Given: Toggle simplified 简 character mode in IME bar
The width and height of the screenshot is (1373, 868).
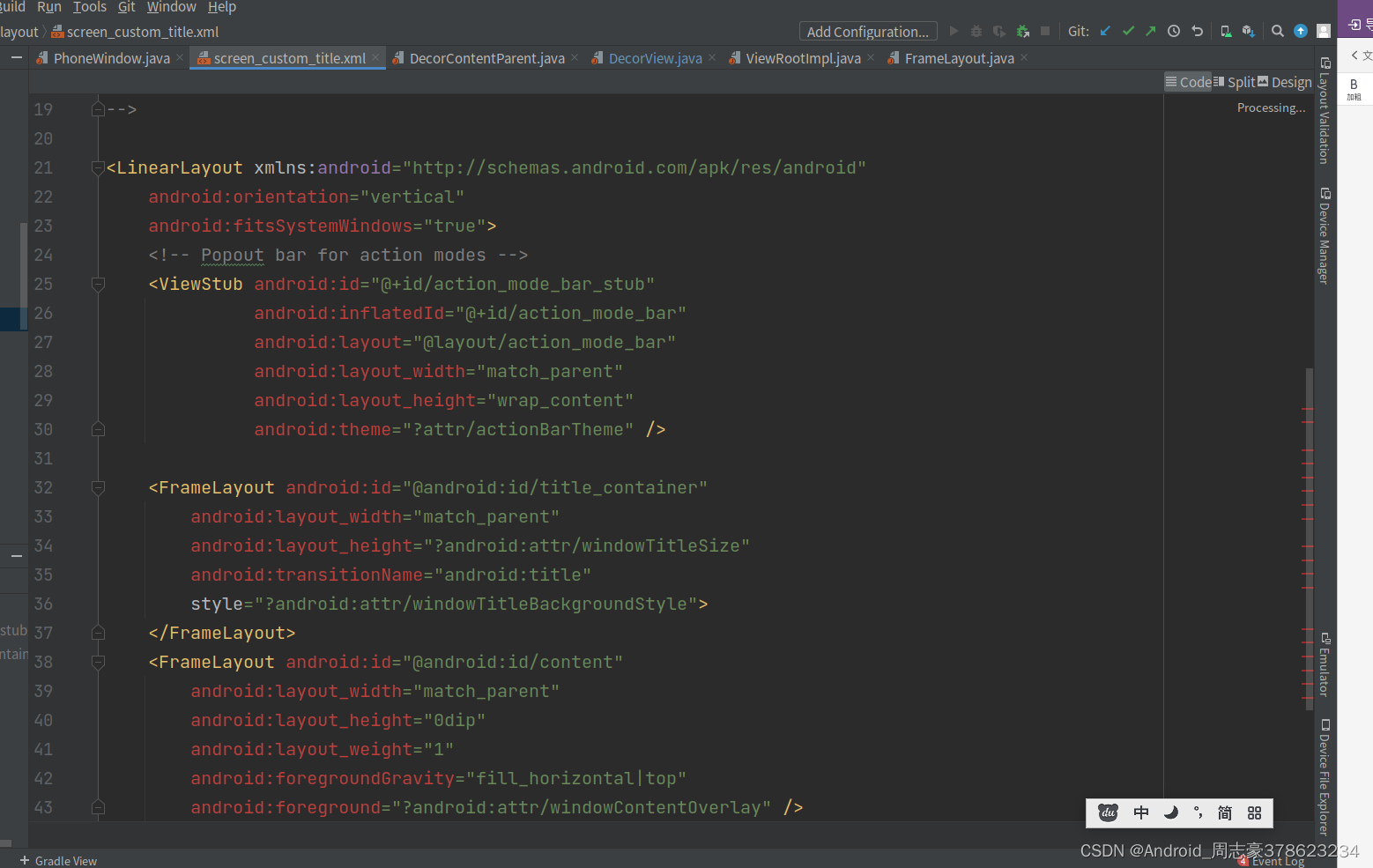Looking at the screenshot, I should point(1225,812).
